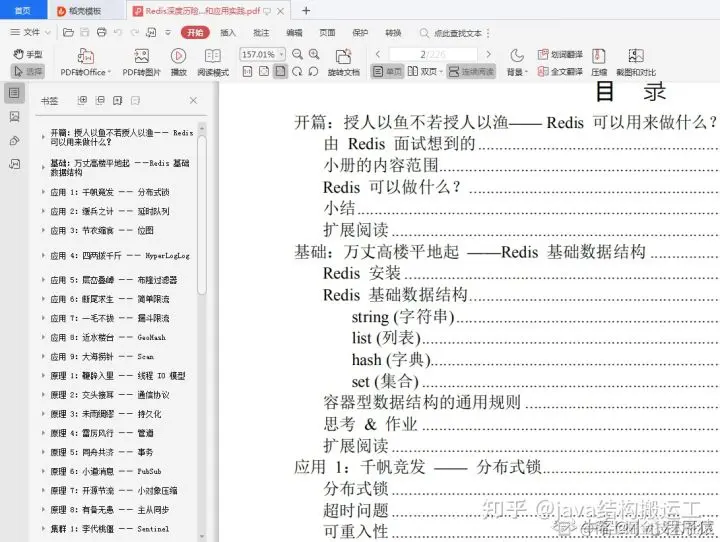Click 划词翻译 word translation

pos(560,54)
